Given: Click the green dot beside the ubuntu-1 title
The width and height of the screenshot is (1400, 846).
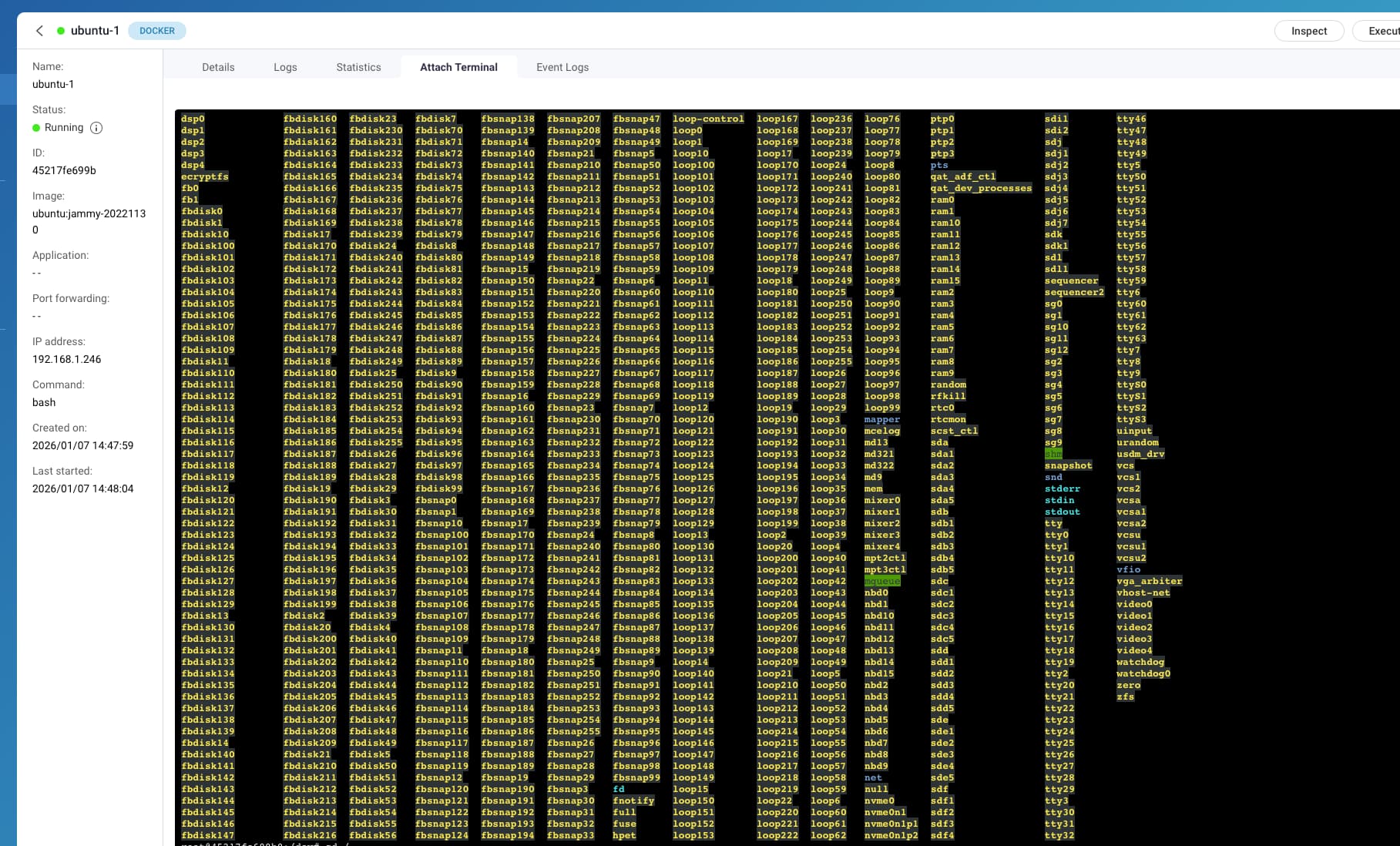Looking at the screenshot, I should click(x=61, y=31).
